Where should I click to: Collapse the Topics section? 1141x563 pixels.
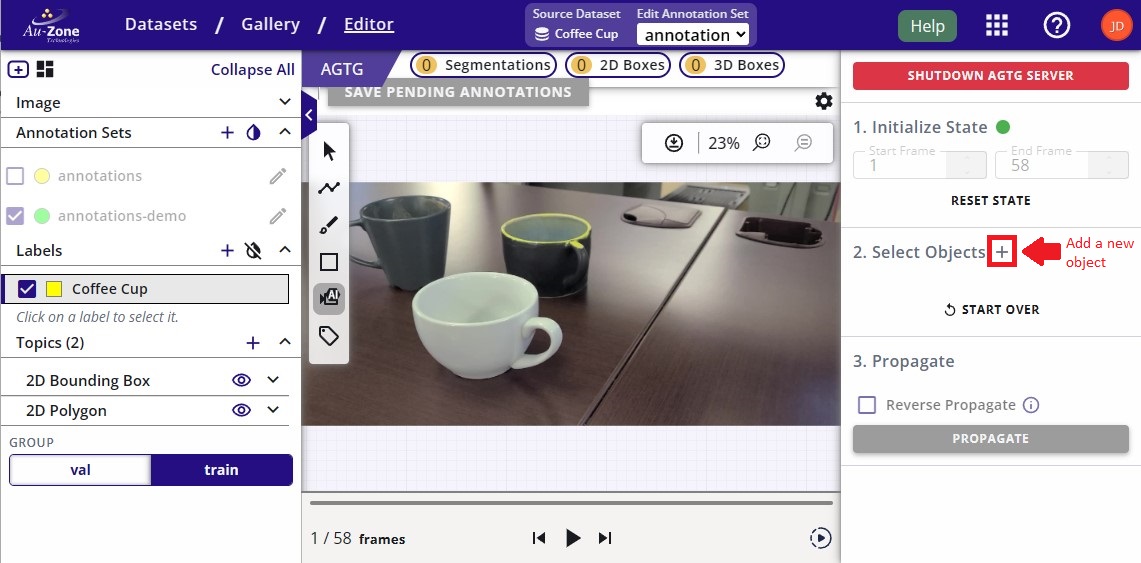(x=285, y=343)
